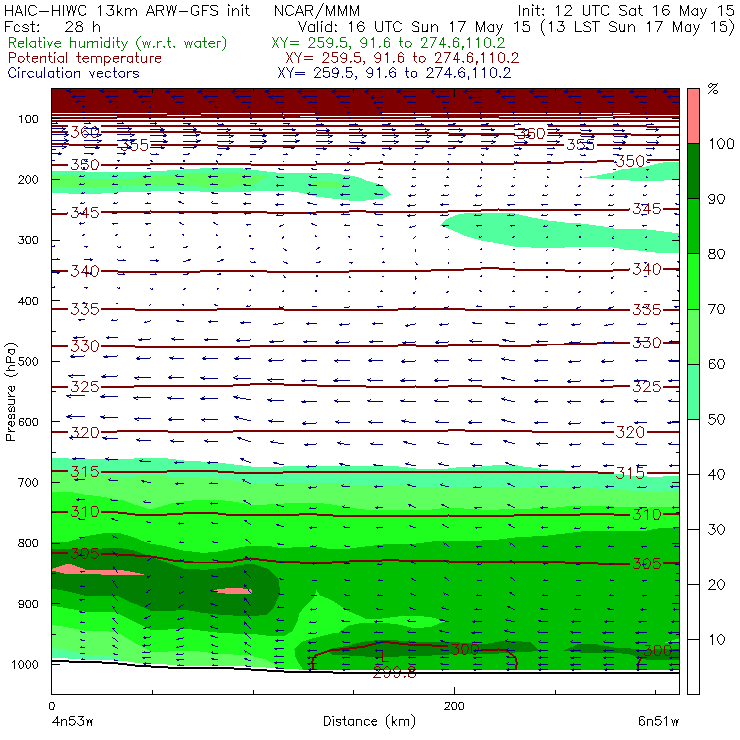This screenshot has height=740, width=740.
Task: Click the '0' distance tick label
Action: tap(51, 706)
